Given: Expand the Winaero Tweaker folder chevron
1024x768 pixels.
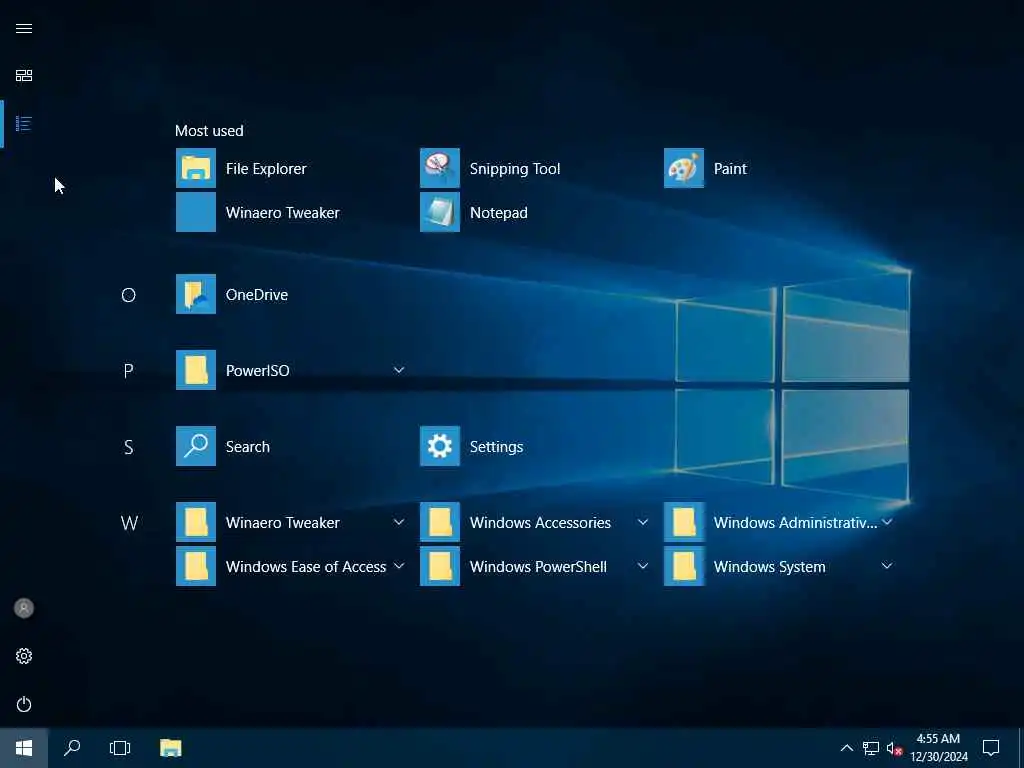Looking at the screenshot, I should point(398,522).
